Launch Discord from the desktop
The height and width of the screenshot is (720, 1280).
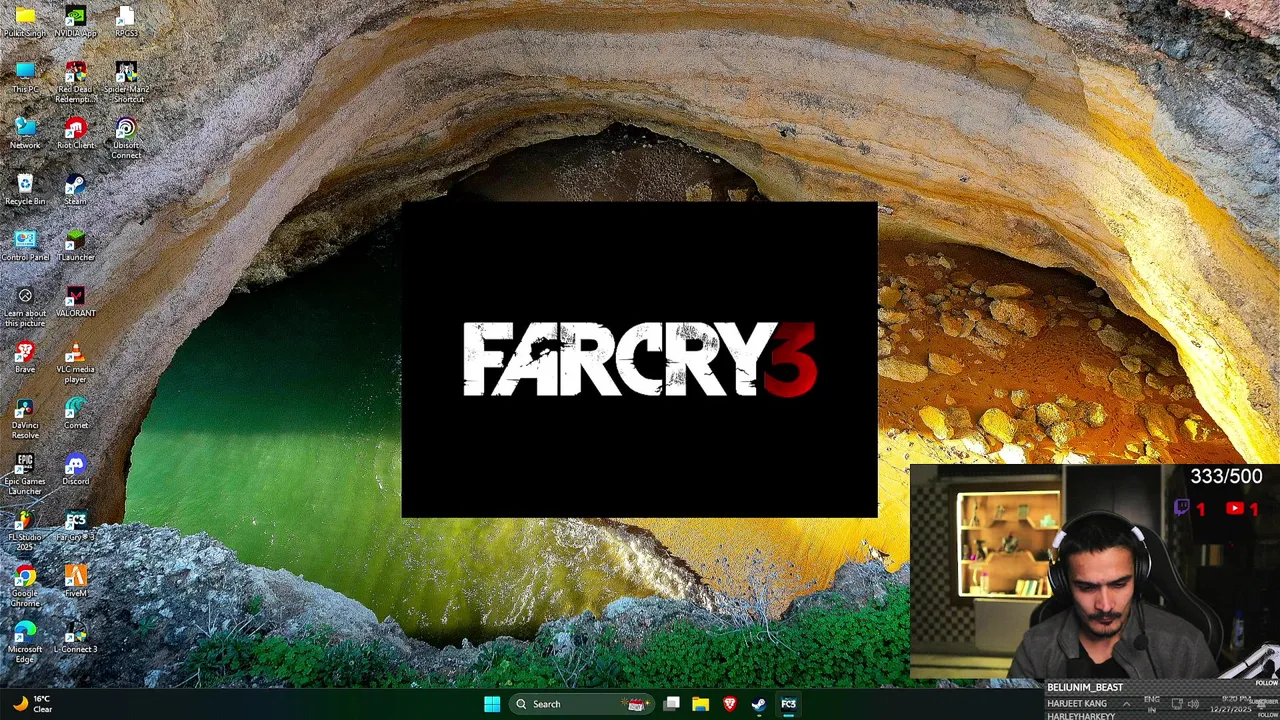tap(76, 470)
